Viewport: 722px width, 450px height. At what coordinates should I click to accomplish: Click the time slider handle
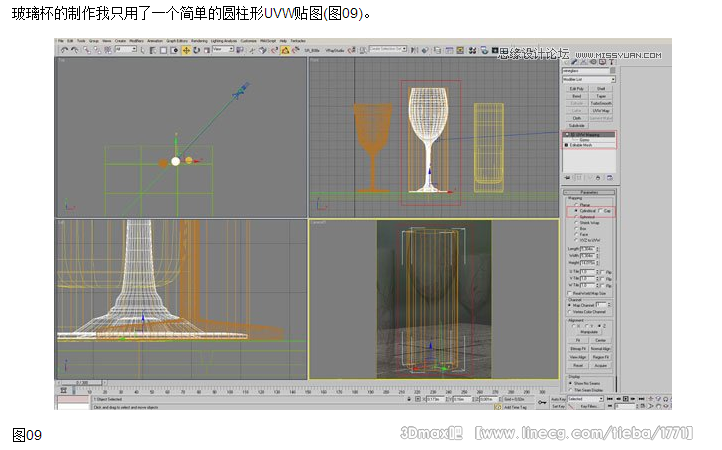pyautogui.click(x=82, y=382)
